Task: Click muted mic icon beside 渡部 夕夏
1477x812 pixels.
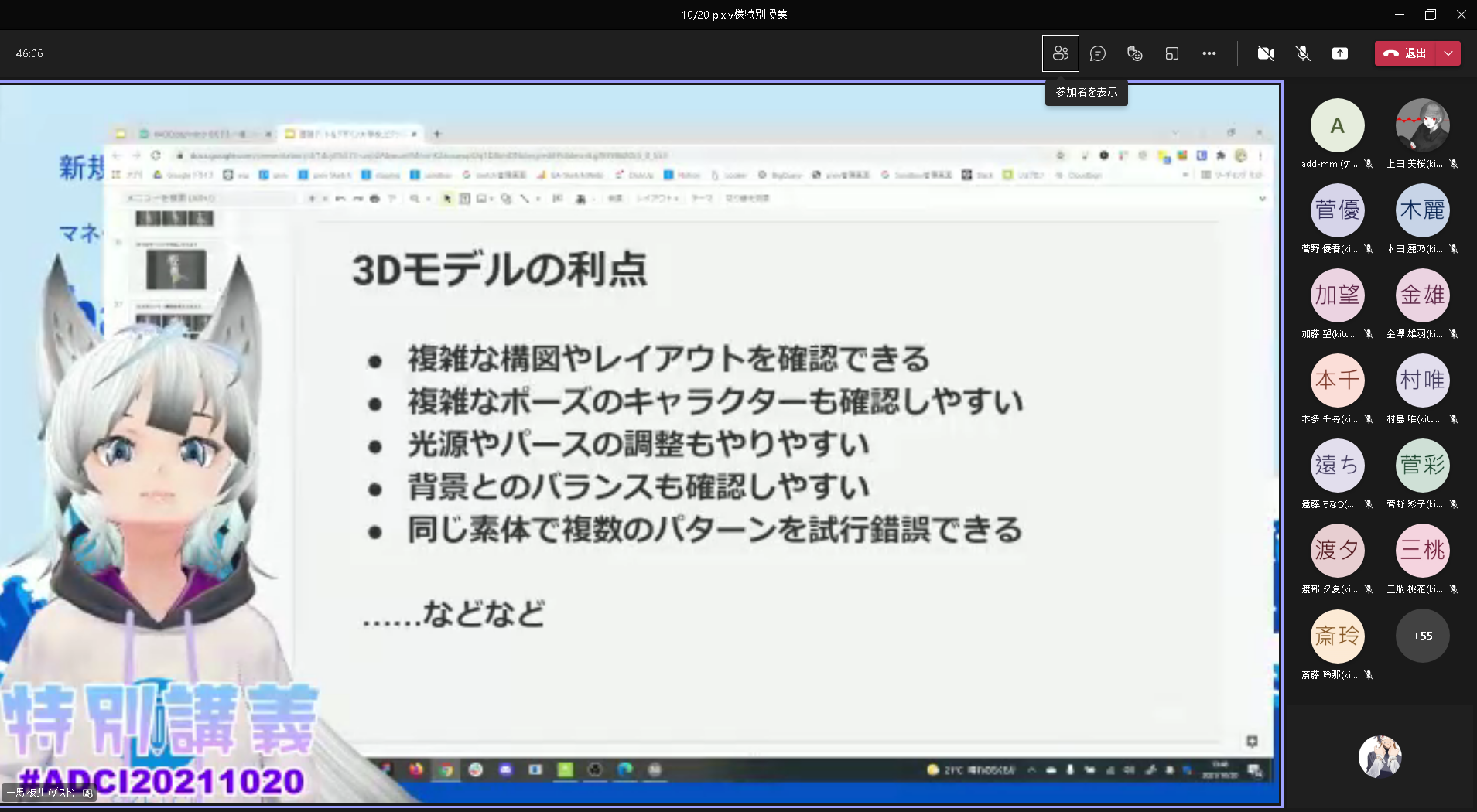Action: click(1369, 589)
